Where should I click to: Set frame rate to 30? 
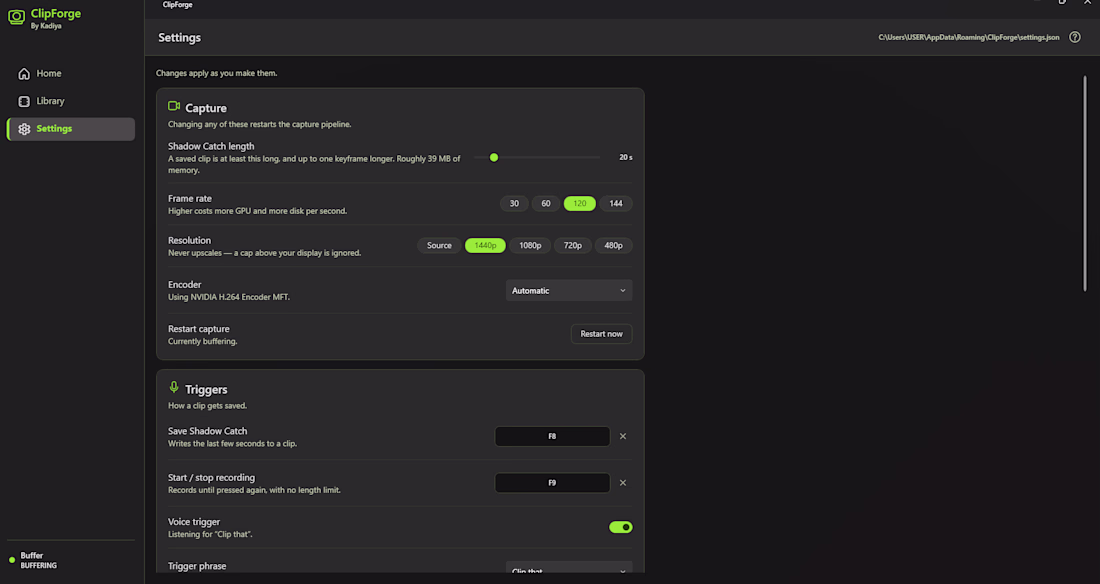pyautogui.click(x=514, y=204)
